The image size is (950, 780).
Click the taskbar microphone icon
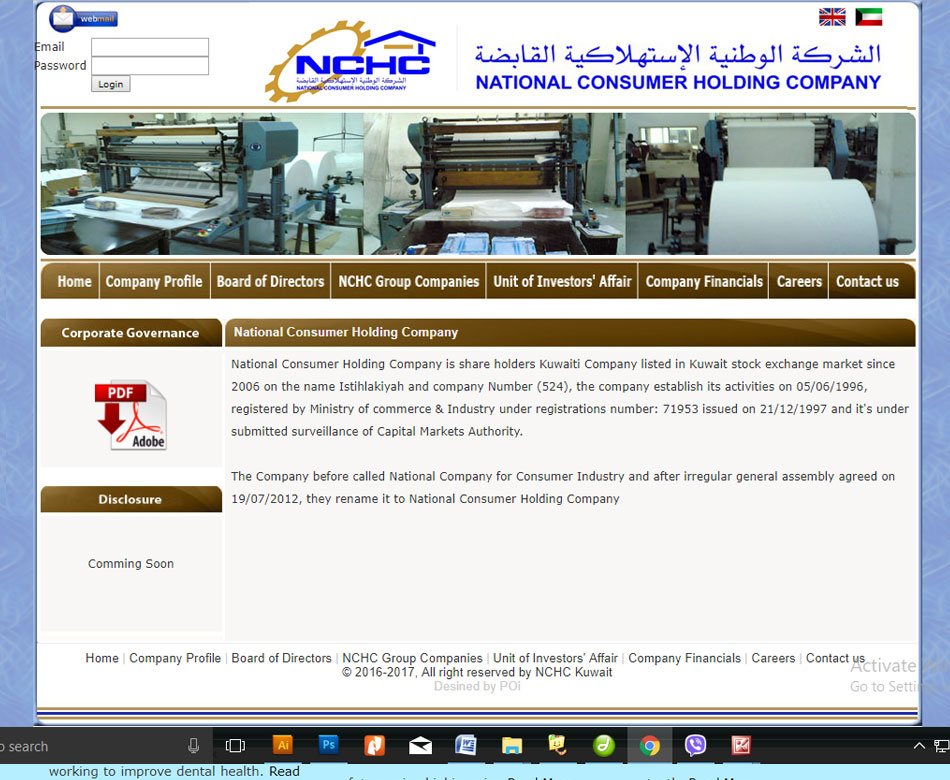pyautogui.click(x=194, y=745)
